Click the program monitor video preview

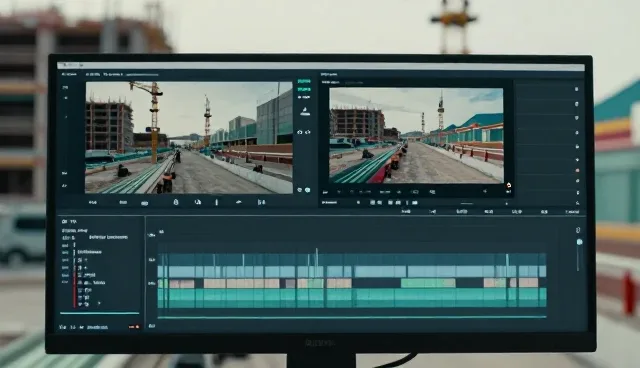point(416,135)
